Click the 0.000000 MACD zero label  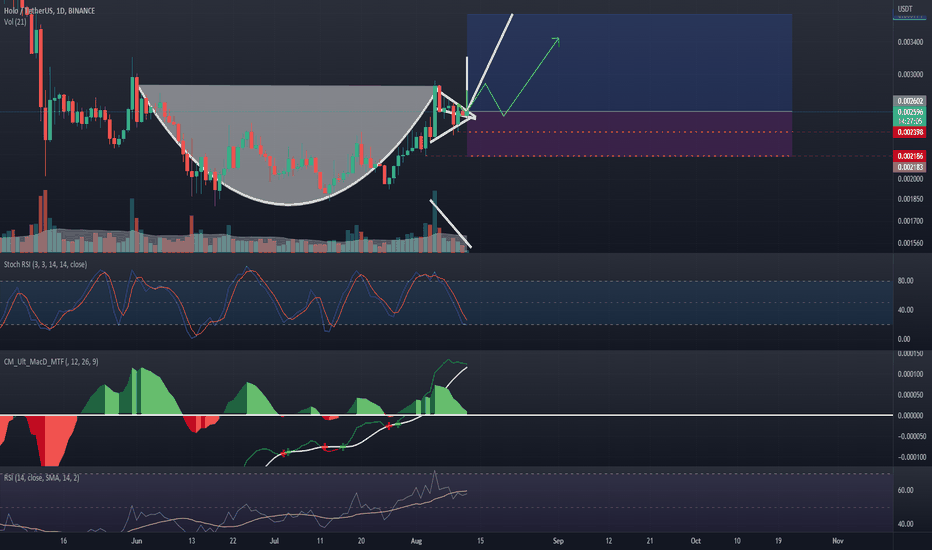click(910, 416)
